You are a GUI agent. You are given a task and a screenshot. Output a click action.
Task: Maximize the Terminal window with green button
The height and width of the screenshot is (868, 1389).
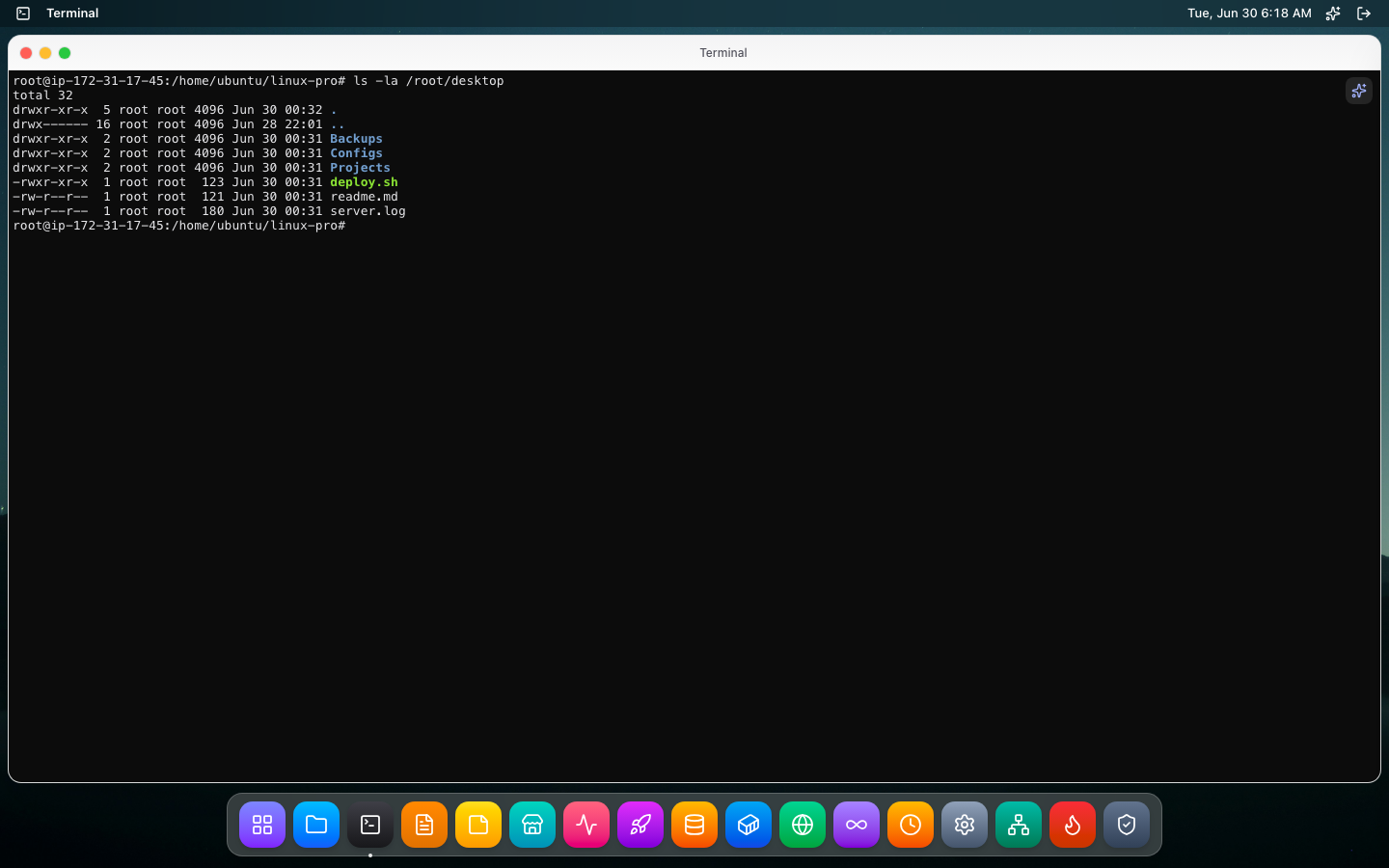coord(65,53)
